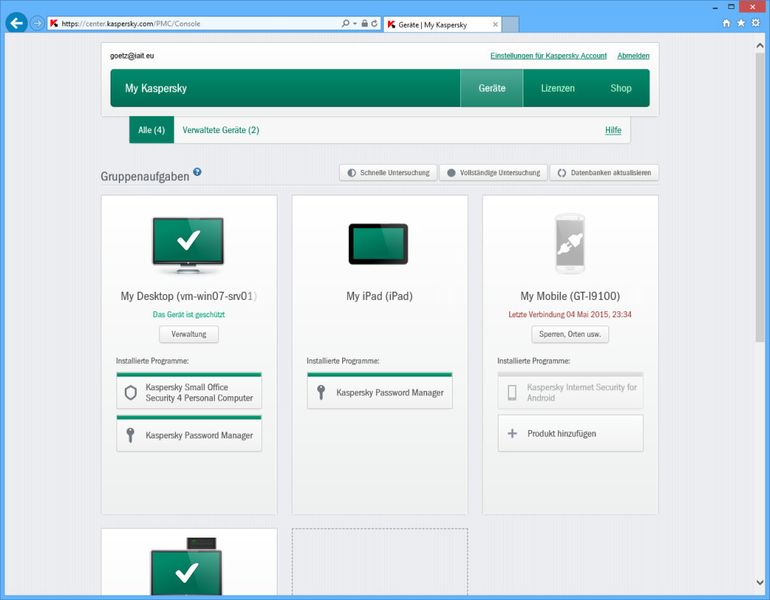Screen dimensions: 770x600
Task: Click the Gruppenaufgaben help question mark icon
Action: click(x=197, y=172)
